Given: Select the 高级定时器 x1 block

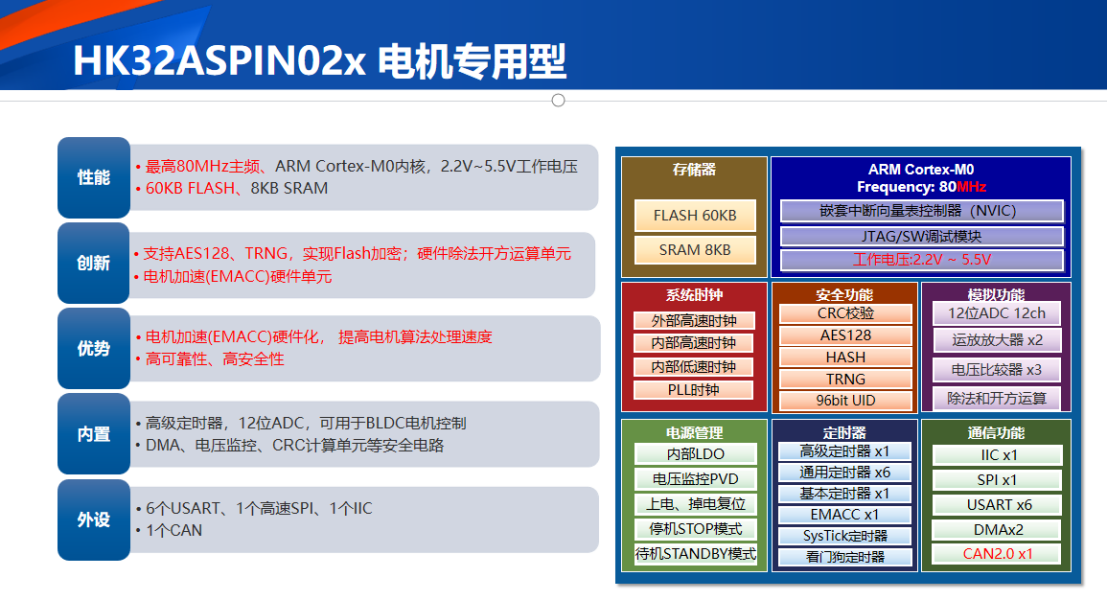Looking at the screenshot, I should tap(844, 451).
